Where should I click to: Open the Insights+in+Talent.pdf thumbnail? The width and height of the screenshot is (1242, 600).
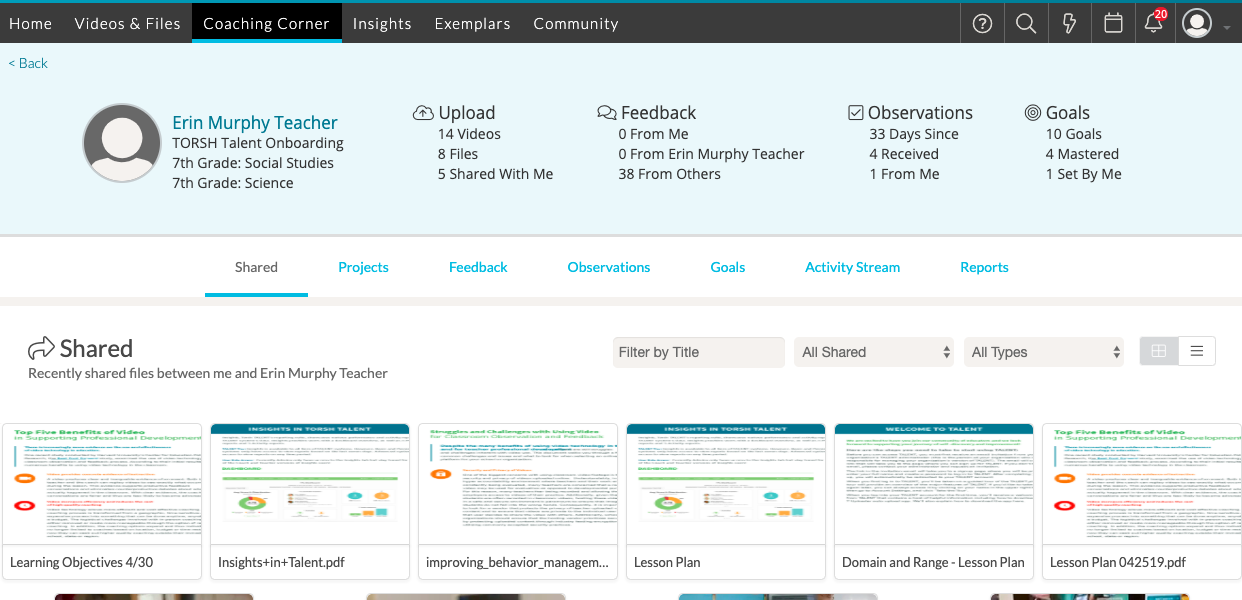[310, 485]
